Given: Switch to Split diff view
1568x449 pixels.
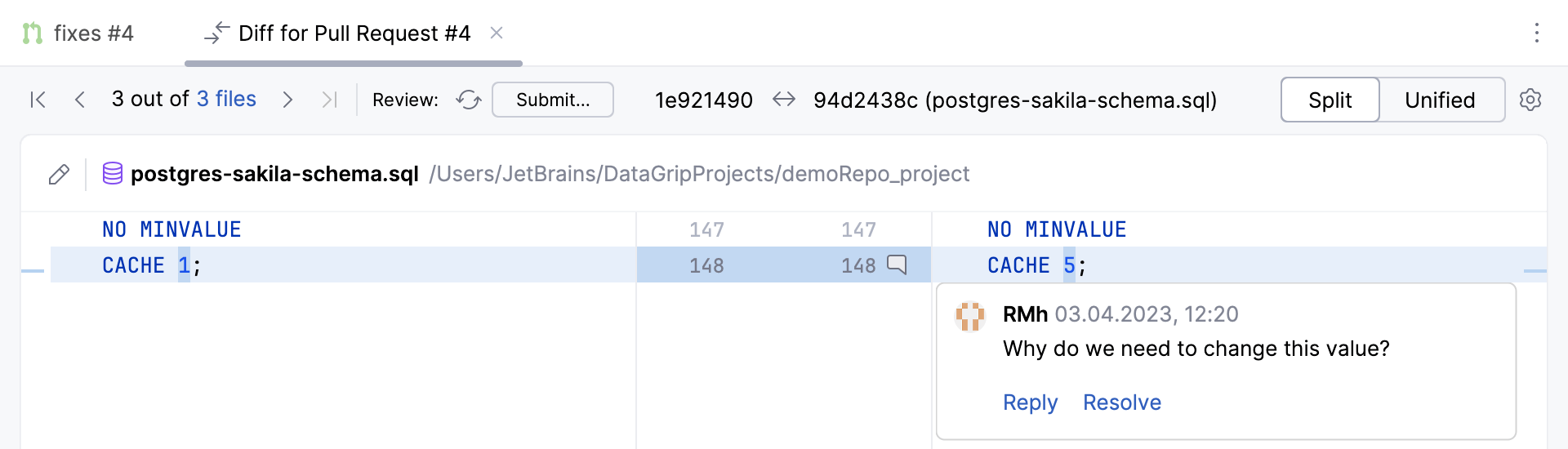Looking at the screenshot, I should point(1330,100).
